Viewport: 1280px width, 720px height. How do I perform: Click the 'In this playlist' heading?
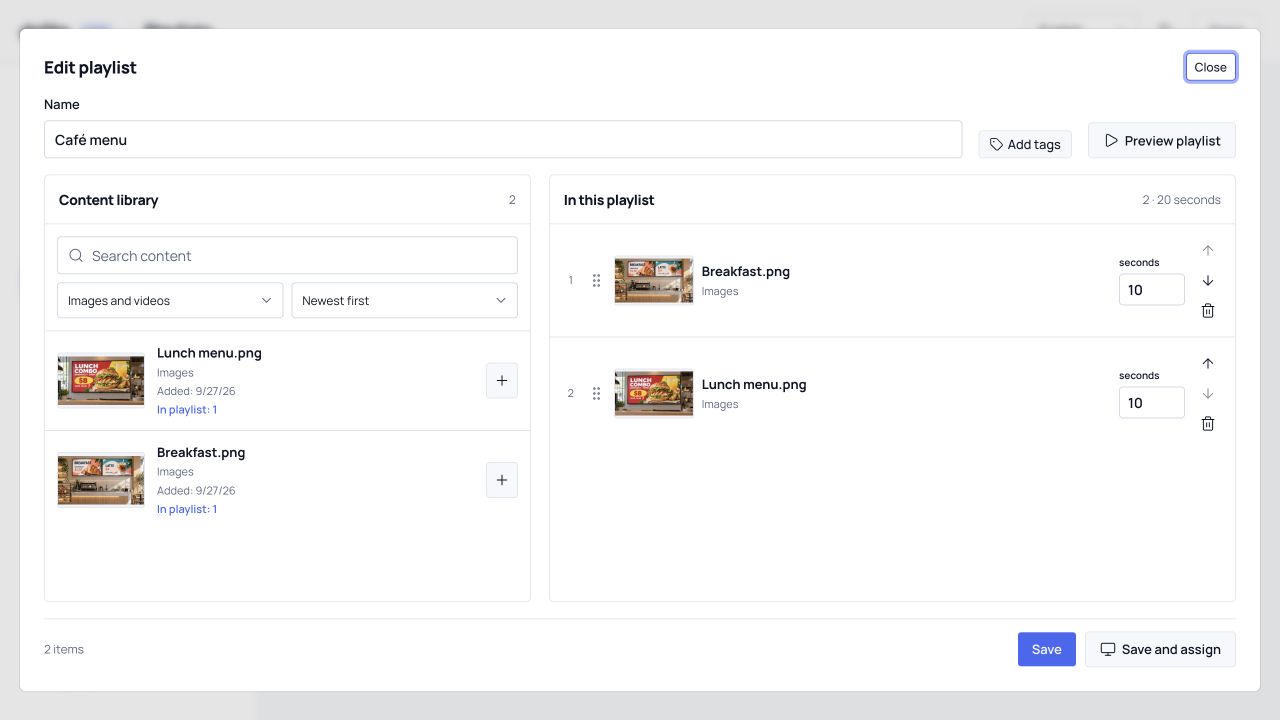[609, 200]
